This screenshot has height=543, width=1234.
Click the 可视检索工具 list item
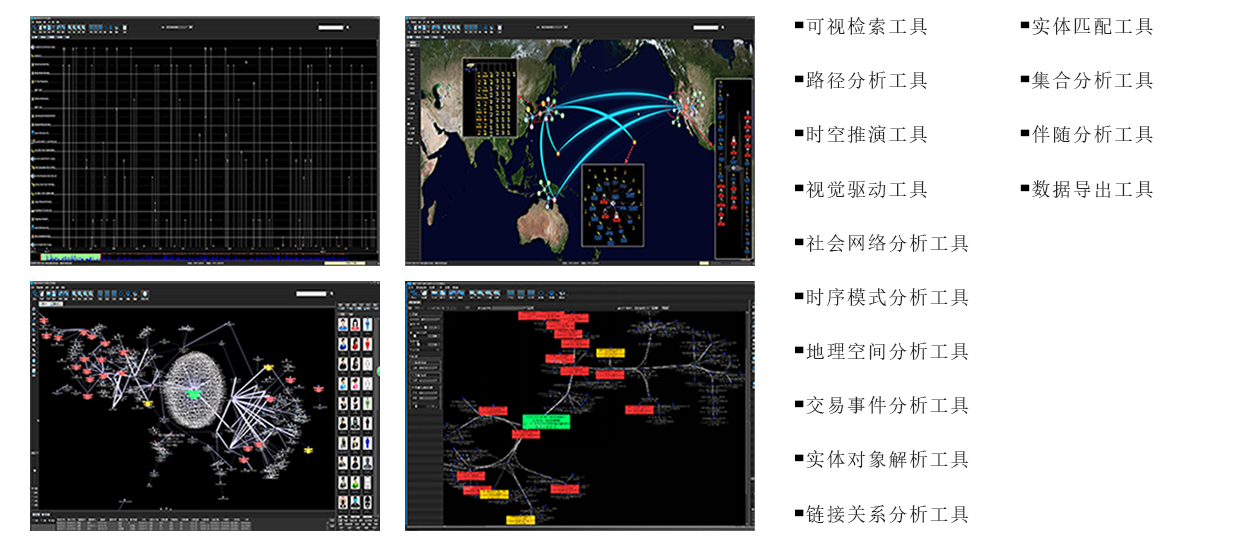867,27
